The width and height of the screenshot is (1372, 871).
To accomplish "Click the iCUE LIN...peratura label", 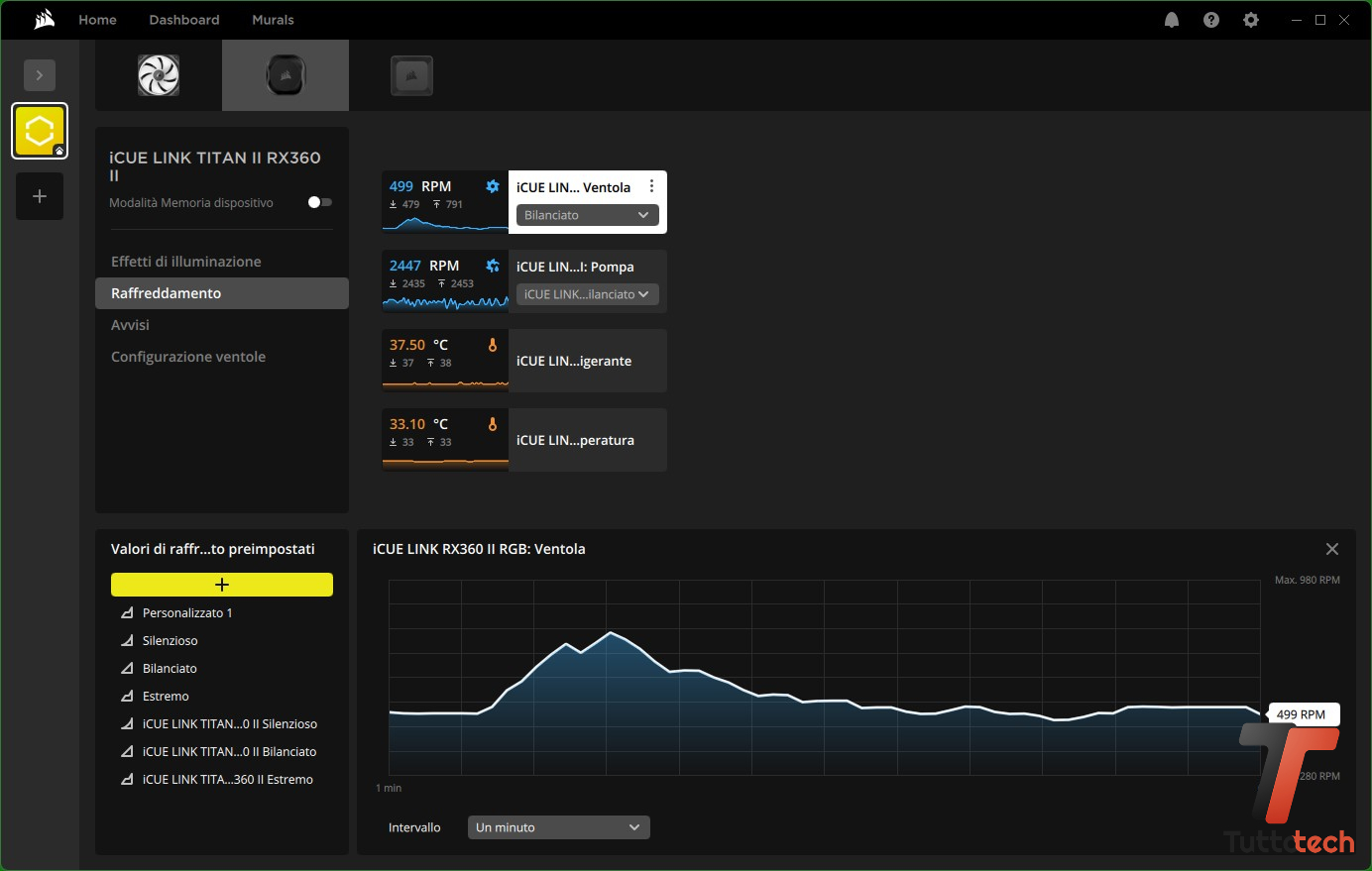I will point(575,440).
